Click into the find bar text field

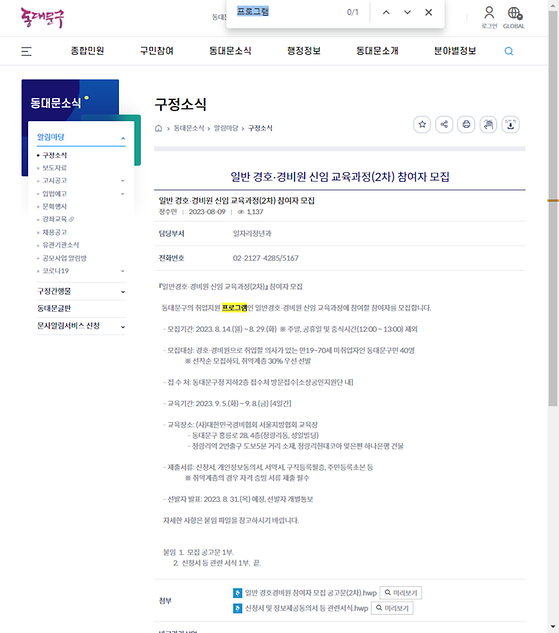coord(289,12)
